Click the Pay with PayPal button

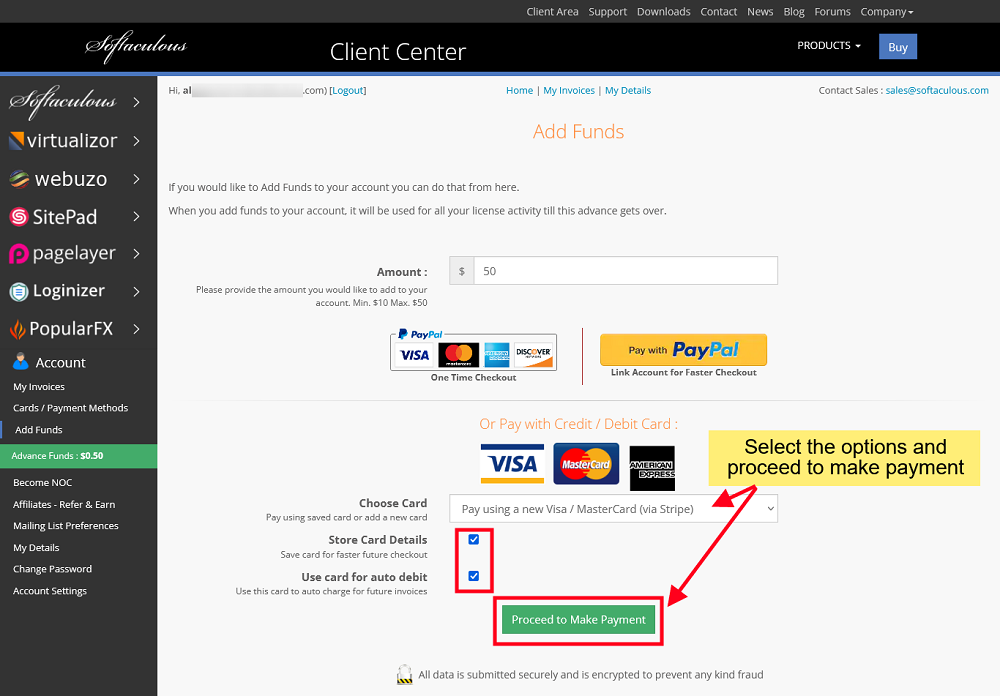(x=683, y=350)
